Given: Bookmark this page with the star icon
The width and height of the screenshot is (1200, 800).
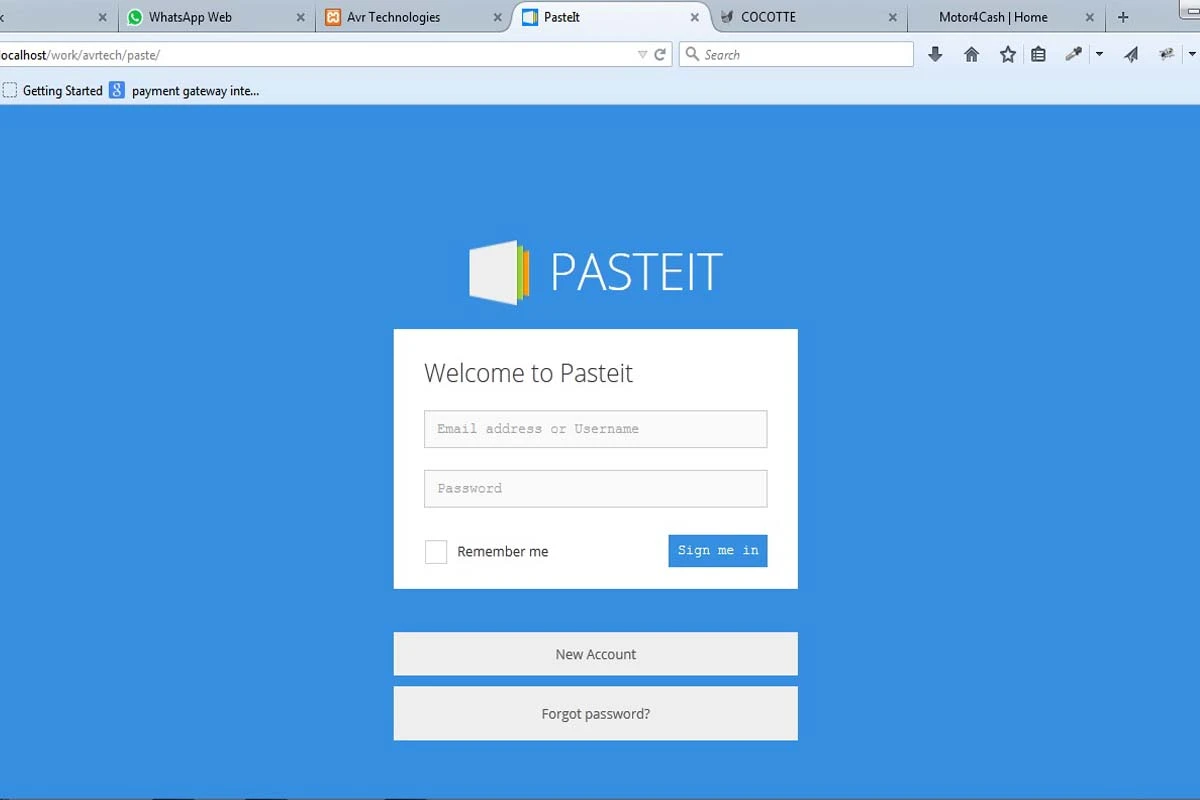Looking at the screenshot, I should [1007, 54].
